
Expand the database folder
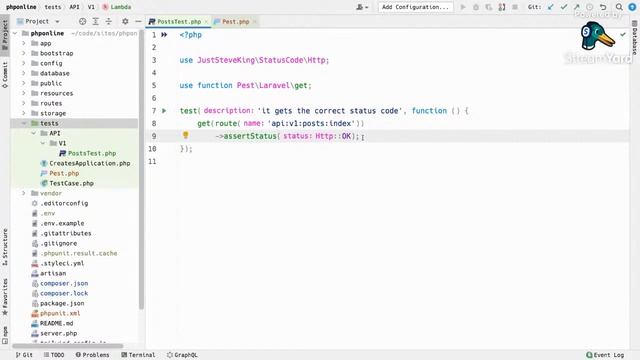pos(24,73)
